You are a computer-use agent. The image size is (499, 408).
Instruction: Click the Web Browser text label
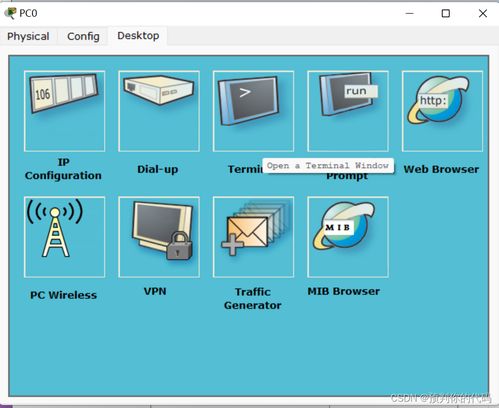tap(441, 169)
